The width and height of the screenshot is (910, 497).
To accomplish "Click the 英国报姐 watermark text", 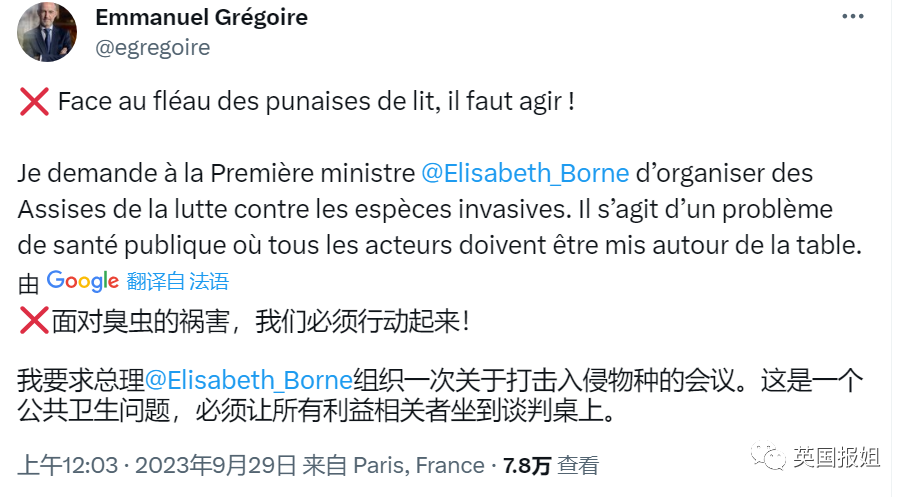I will (836, 458).
